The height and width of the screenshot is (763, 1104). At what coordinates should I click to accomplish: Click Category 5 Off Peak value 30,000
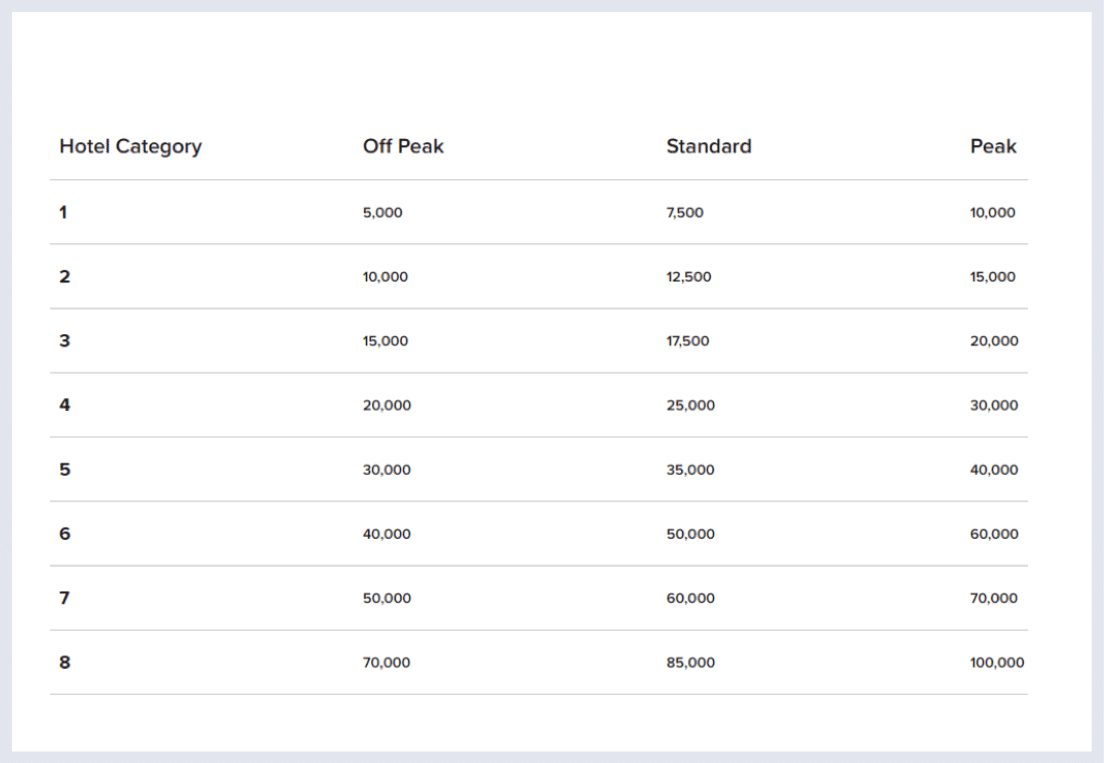click(x=386, y=470)
